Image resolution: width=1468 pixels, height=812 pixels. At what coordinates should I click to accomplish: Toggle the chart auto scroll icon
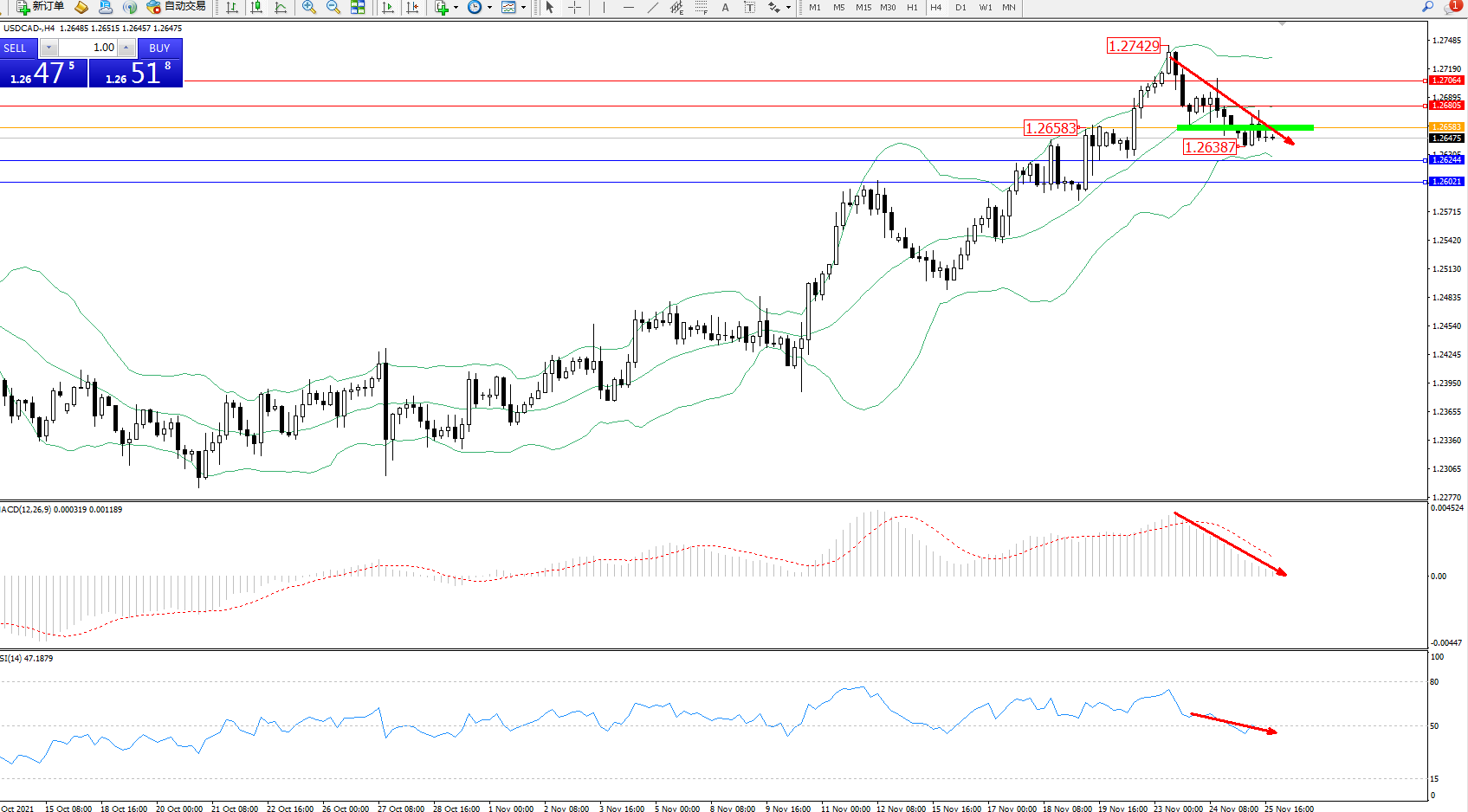[x=388, y=7]
